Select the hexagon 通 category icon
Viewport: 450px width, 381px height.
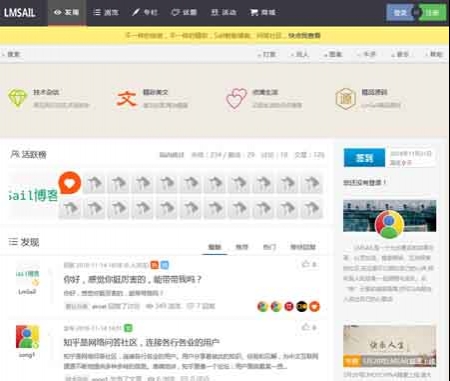pos(346,99)
